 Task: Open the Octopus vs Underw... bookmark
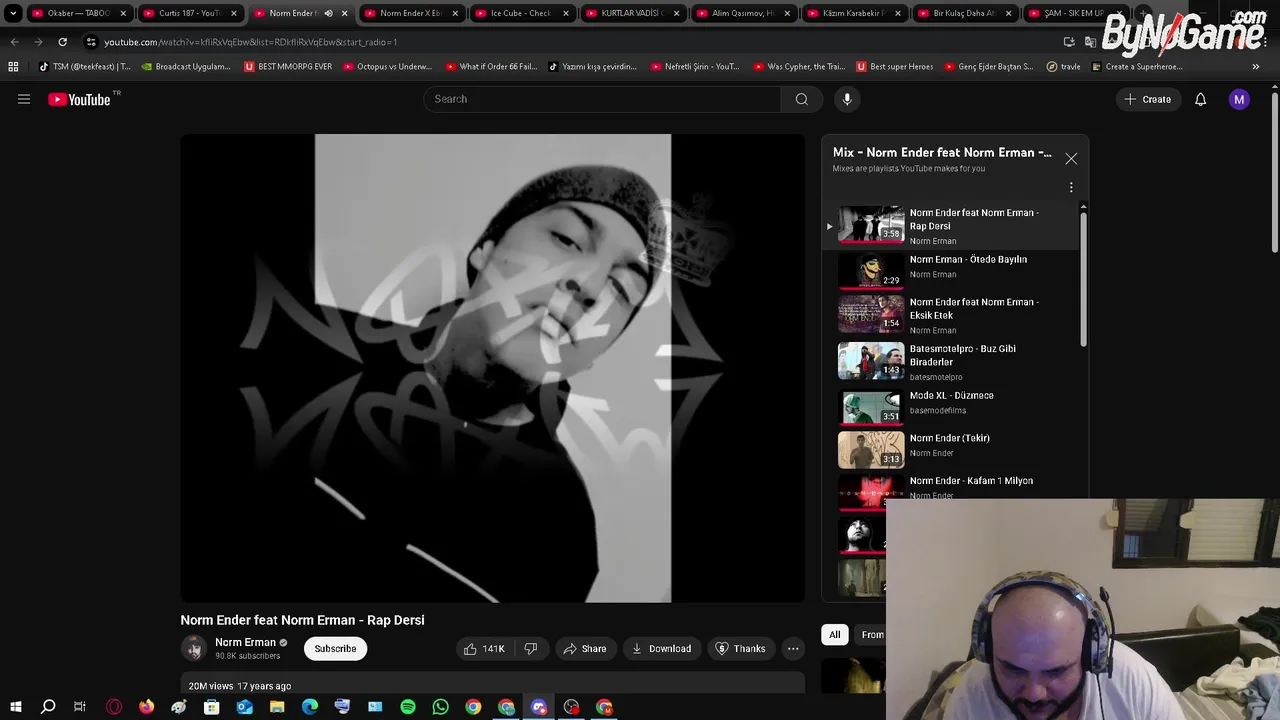coord(387,67)
